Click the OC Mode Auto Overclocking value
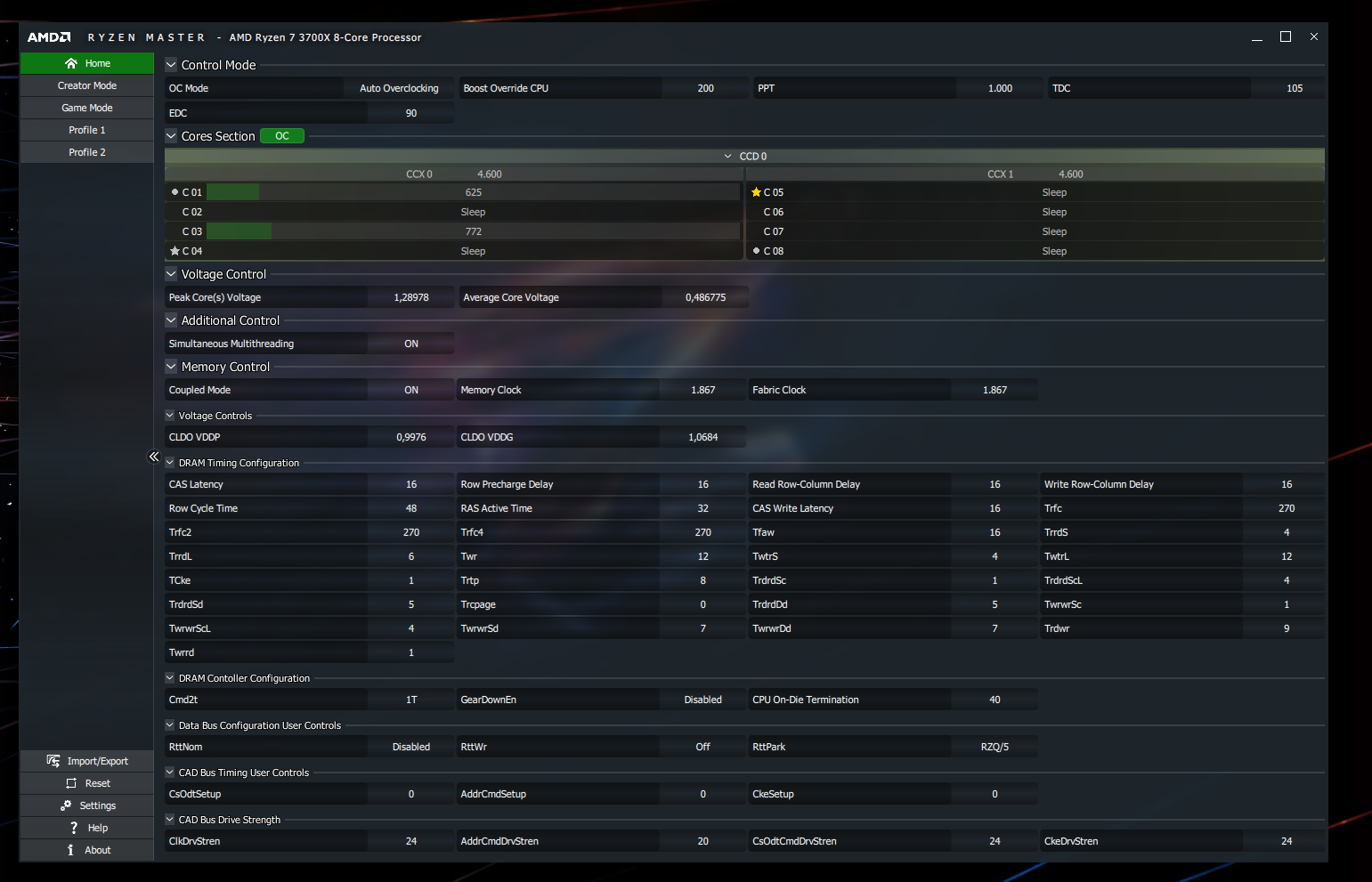This screenshot has height=882, width=1372. (x=399, y=88)
